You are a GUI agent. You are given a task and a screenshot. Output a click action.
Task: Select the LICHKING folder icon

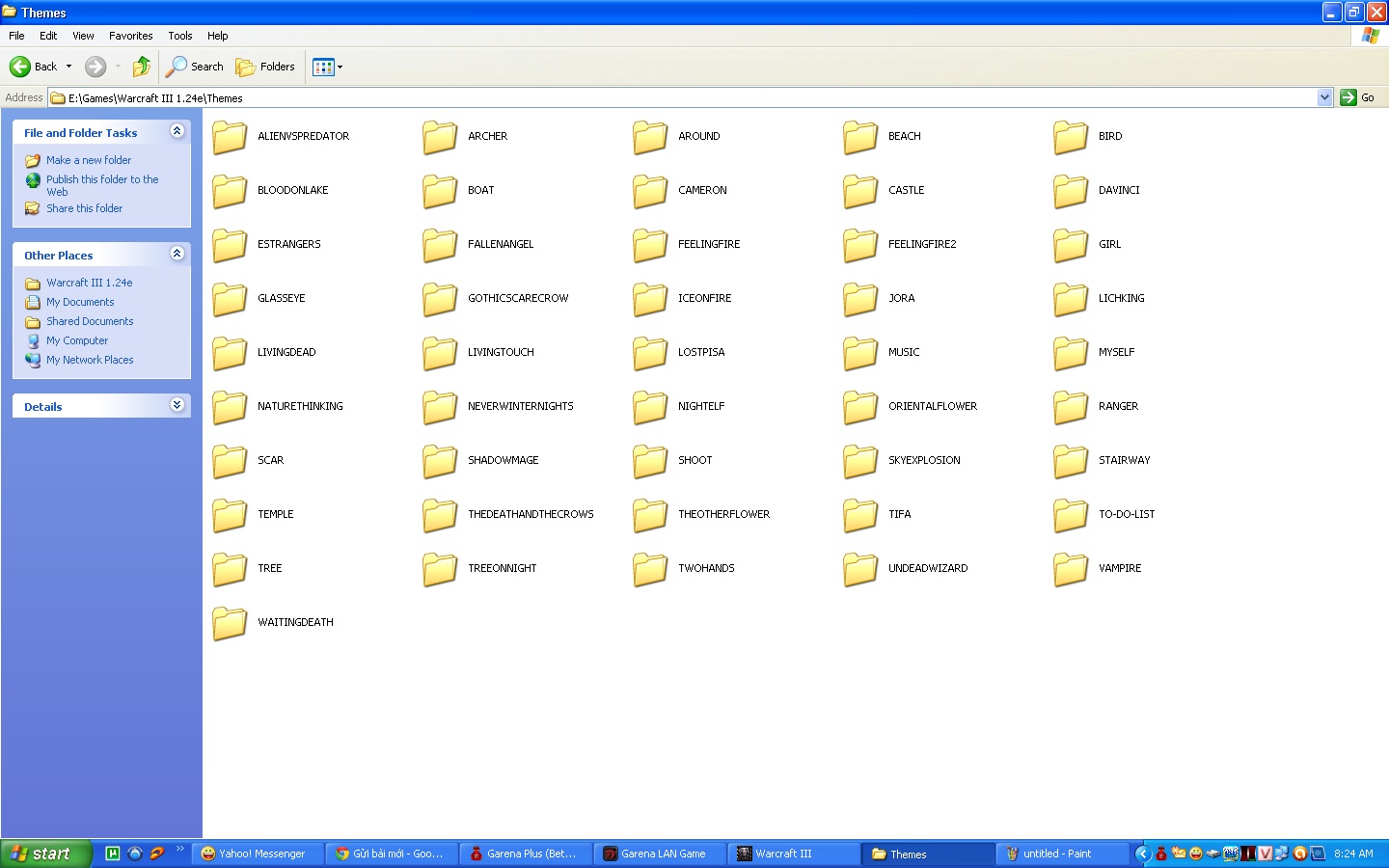[1071, 299]
